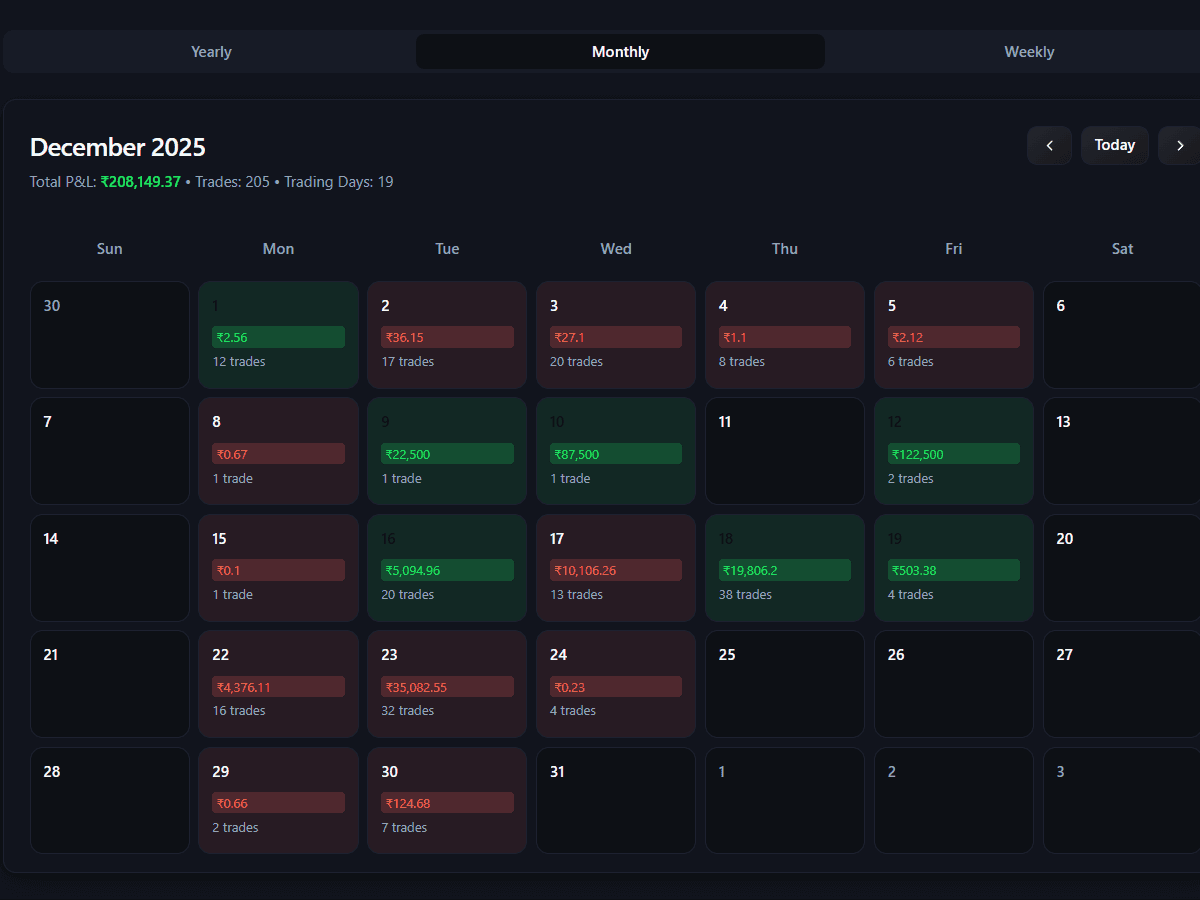Select December 18 with 38 trades
This screenshot has width=1200, height=900.
pos(784,567)
